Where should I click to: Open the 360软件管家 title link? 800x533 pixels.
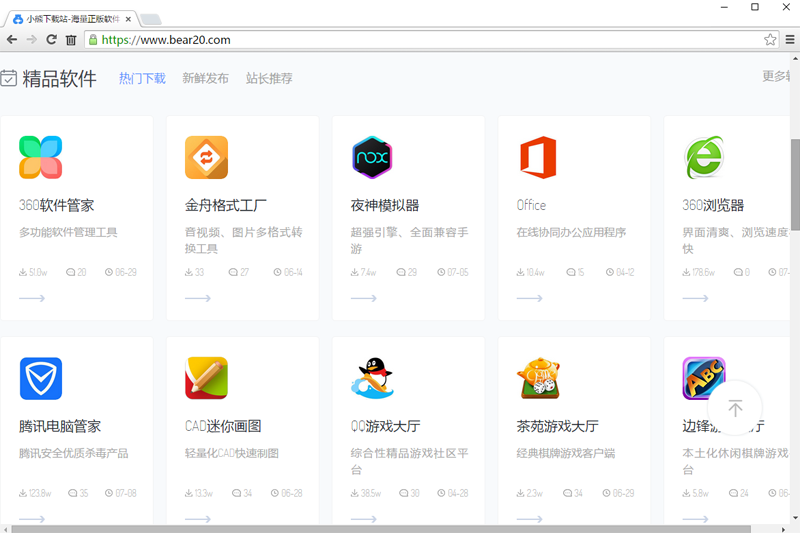(57, 205)
